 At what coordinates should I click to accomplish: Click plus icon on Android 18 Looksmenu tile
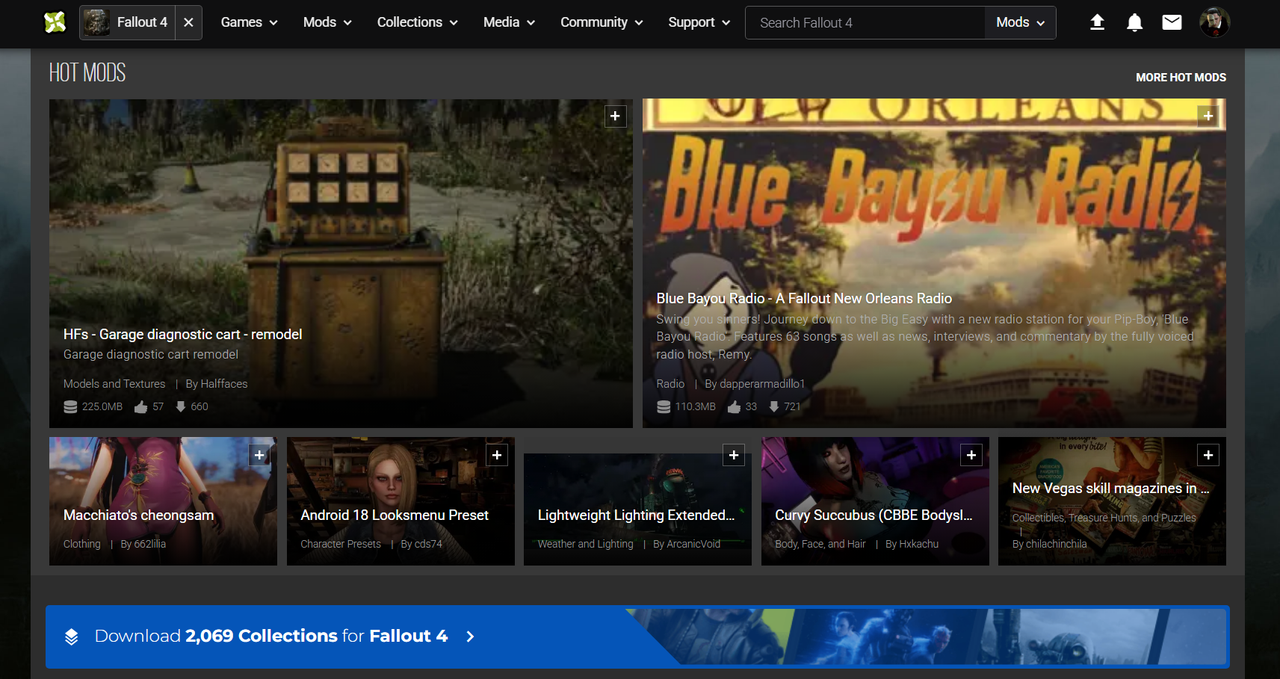[x=496, y=455]
